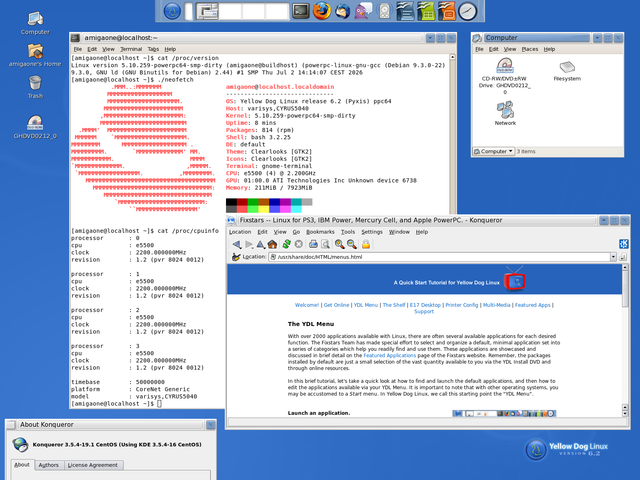Open the terminal window's Terminal menu
The image size is (640, 480).
click(131, 49)
